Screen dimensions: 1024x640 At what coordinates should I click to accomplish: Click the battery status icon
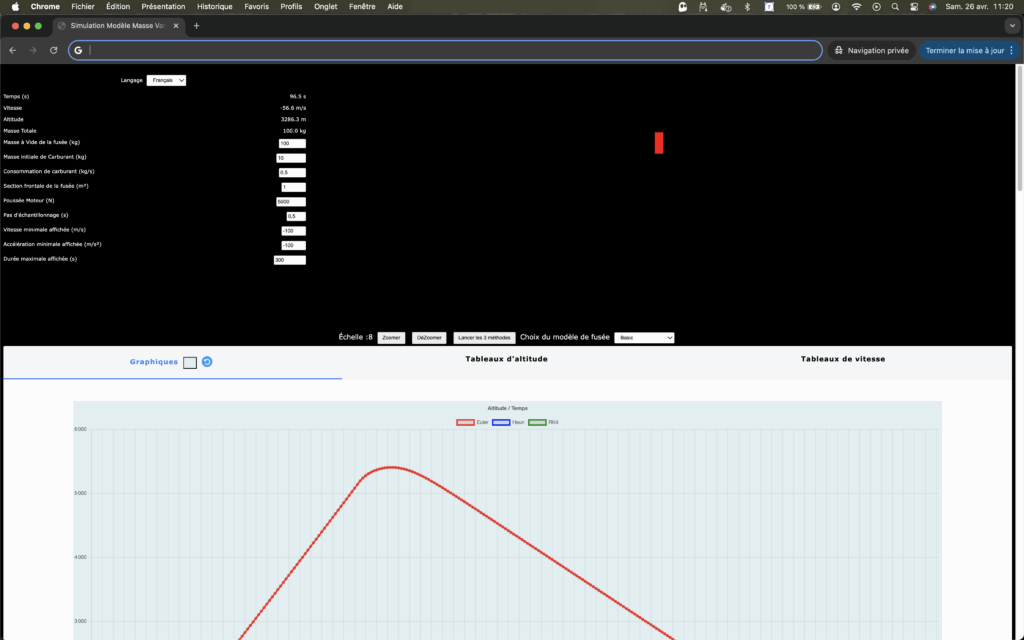pyautogui.click(x=814, y=7)
